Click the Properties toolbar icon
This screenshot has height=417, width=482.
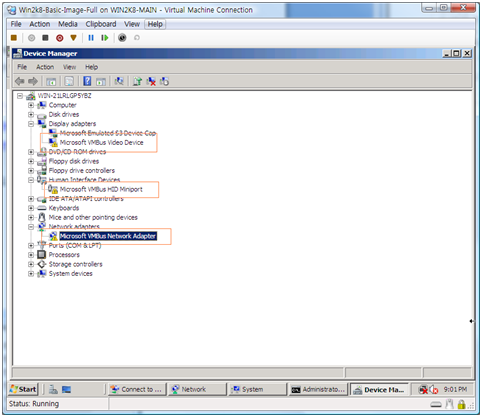(69, 81)
